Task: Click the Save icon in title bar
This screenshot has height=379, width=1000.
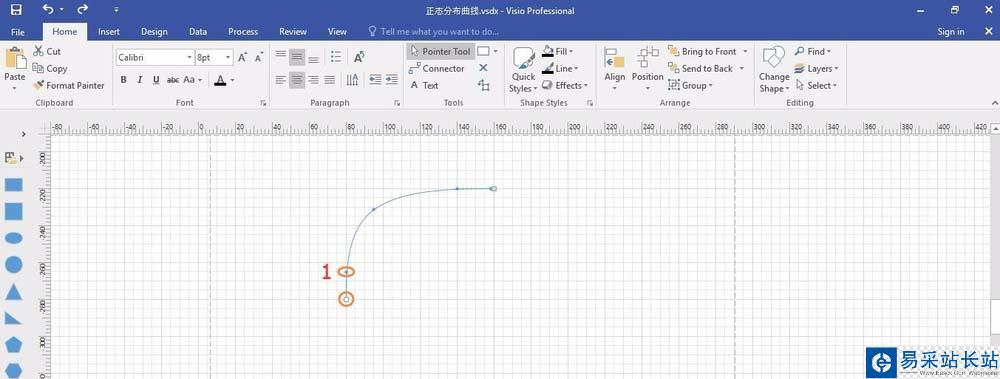Action: pos(16,10)
